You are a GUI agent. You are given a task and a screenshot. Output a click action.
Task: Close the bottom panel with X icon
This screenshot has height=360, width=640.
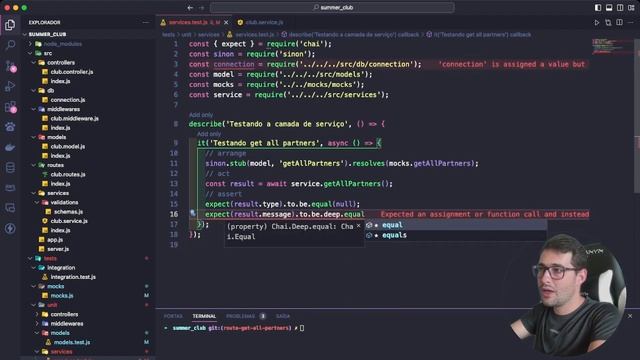tap(630, 316)
